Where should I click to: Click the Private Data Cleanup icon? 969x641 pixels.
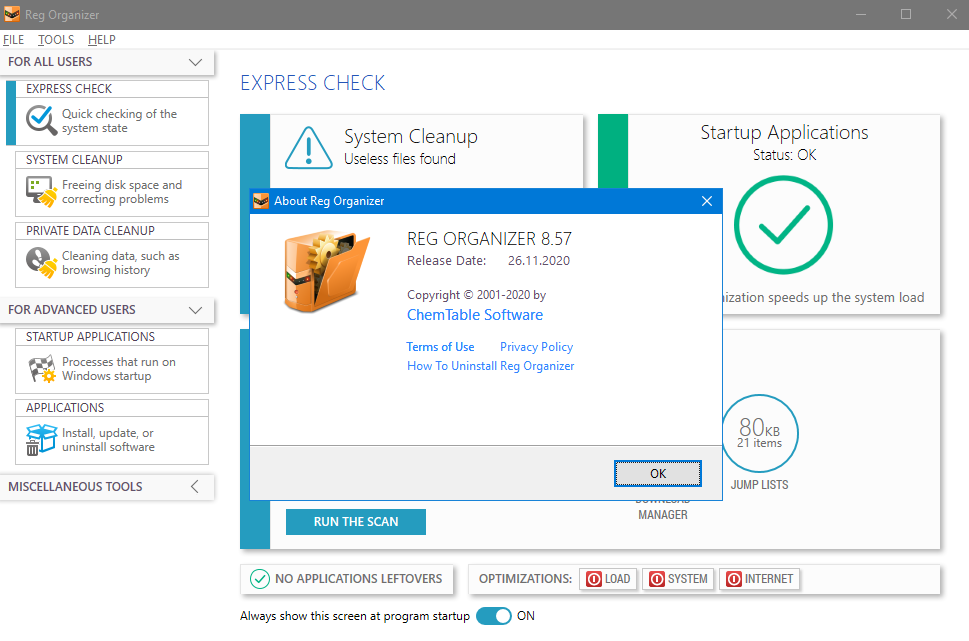(41, 262)
